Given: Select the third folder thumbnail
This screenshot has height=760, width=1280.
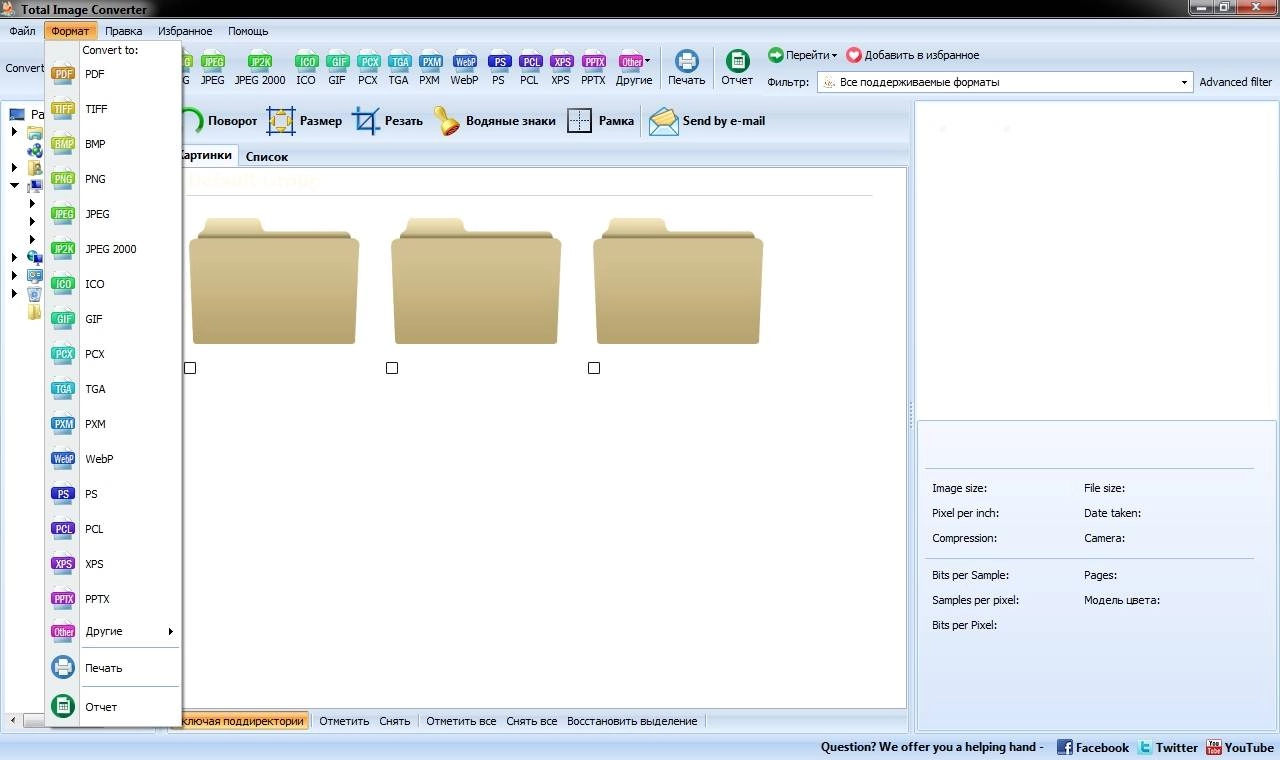Looking at the screenshot, I should [678, 281].
